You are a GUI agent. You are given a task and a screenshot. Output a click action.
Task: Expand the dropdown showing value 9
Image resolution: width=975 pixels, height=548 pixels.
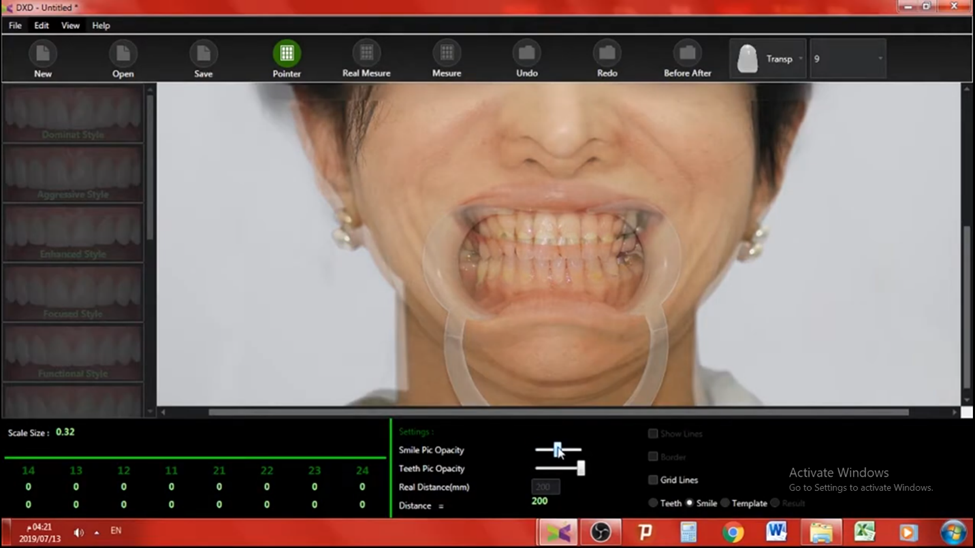(848, 58)
